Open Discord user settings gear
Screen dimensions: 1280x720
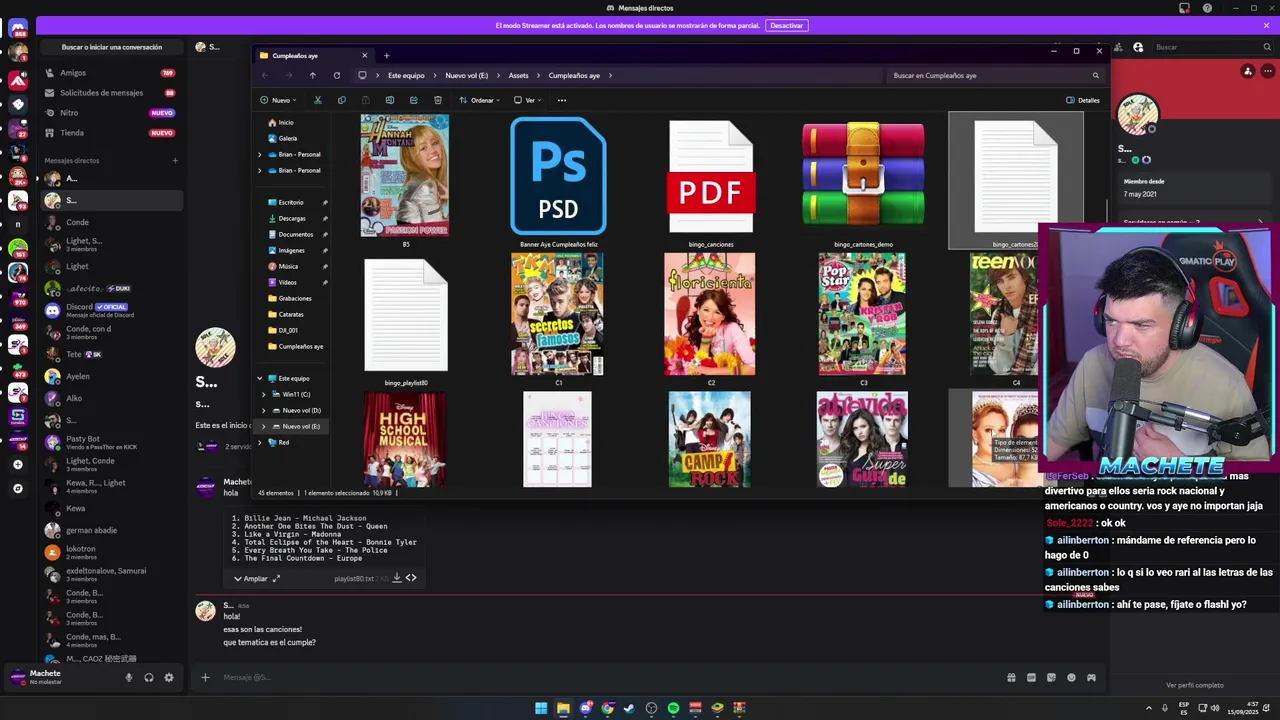pos(168,677)
